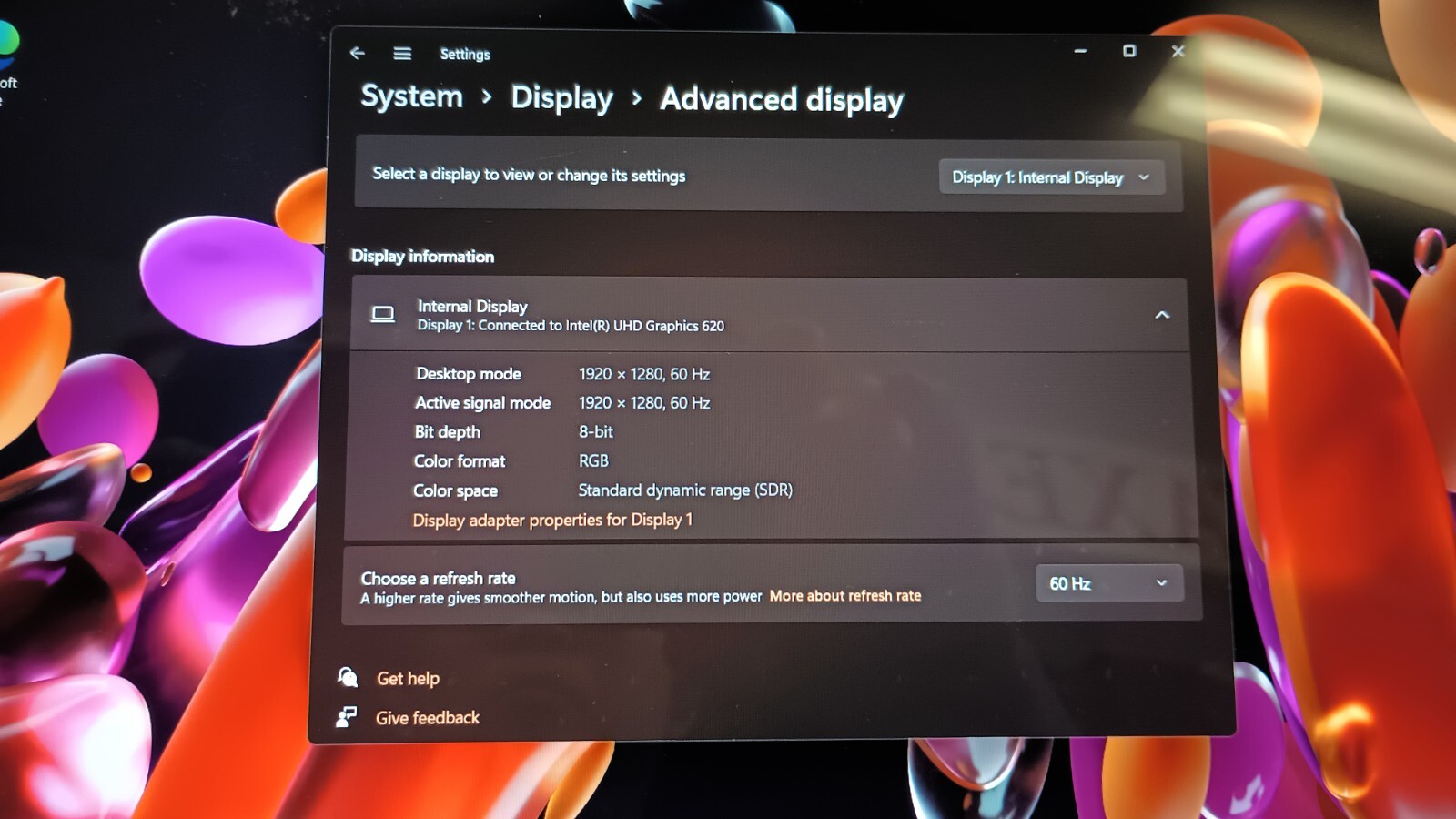Click the Bit depth value 8-bit

coord(596,432)
